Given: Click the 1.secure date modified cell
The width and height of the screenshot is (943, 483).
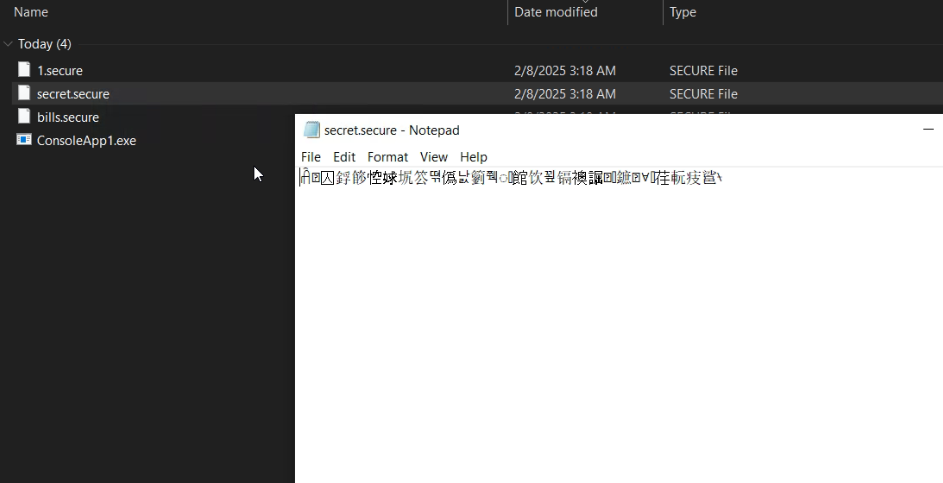Looking at the screenshot, I should 565,70.
